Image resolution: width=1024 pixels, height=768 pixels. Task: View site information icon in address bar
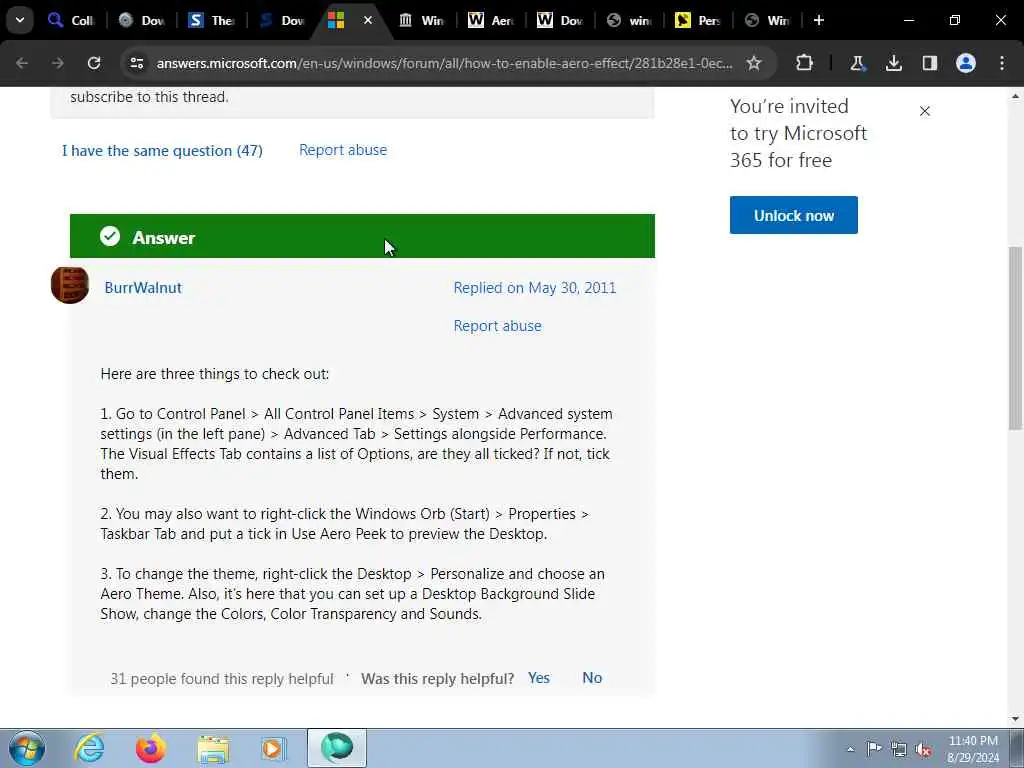click(x=136, y=63)
